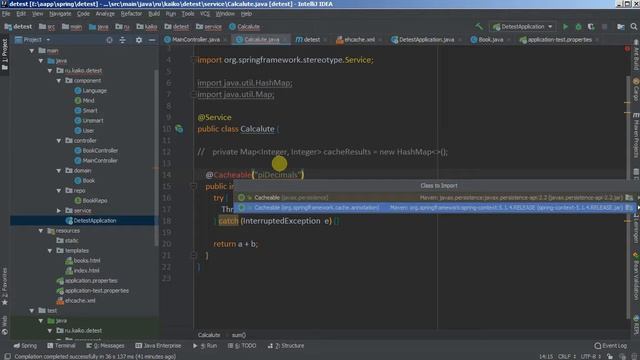
Task: Open Search Everywhere magnifier icon
Action: point(634,27)
